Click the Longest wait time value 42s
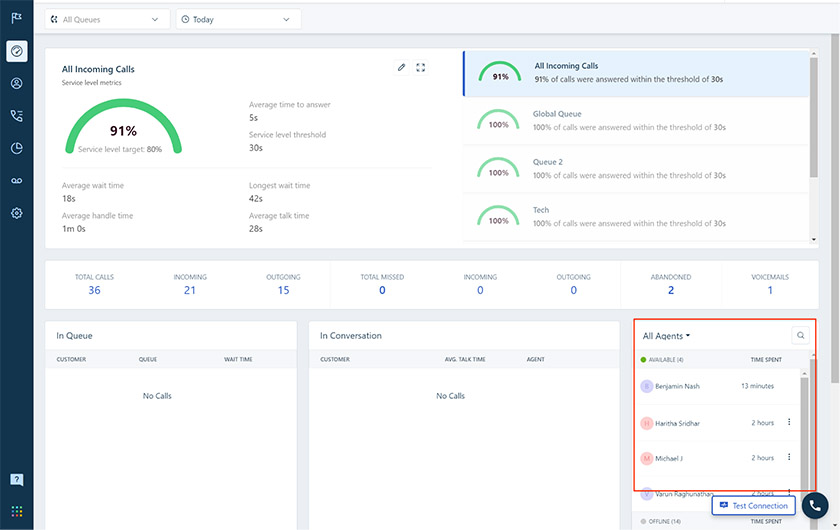Image resolution: width=840 pixels, height=530 pixels. (x=256, y=198)
